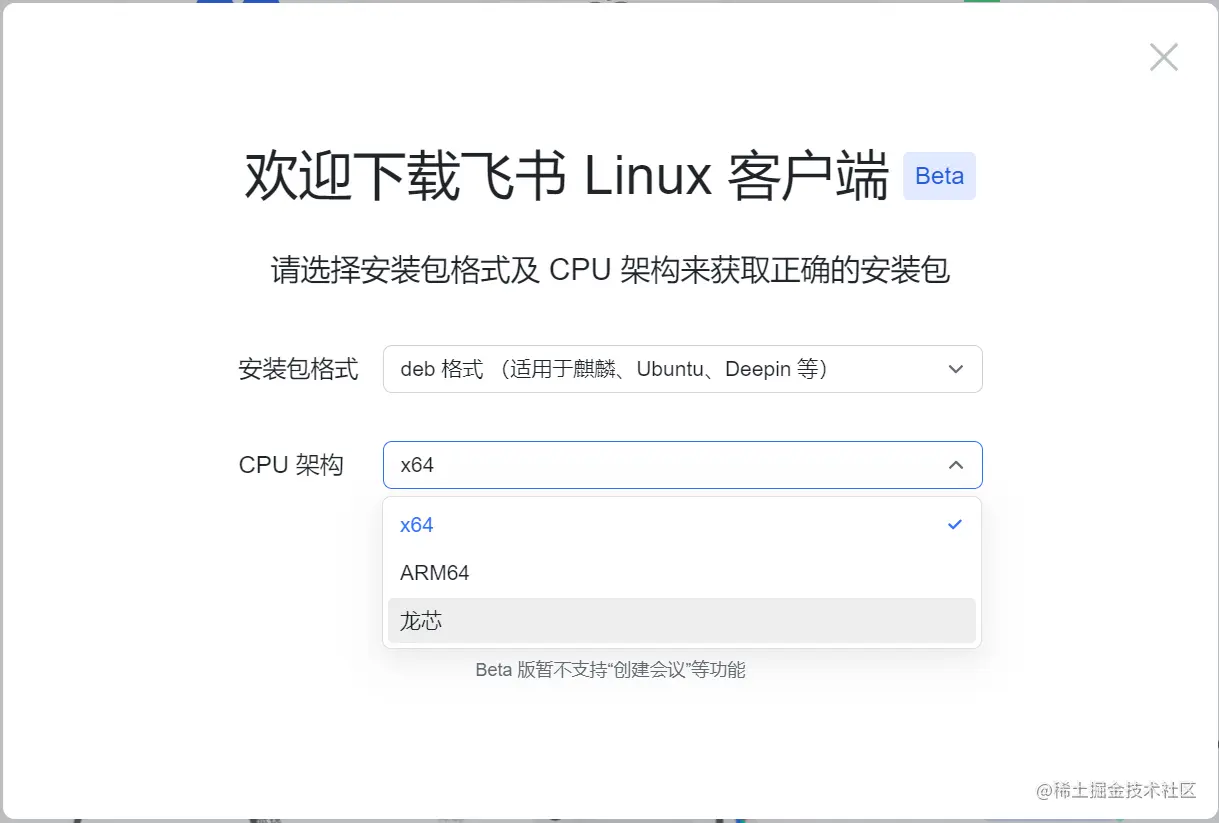Screen dimensions: 1219x823
Task: Click the 稀土掘金技术社区 watermark
Action: (x=1116, y=790)
